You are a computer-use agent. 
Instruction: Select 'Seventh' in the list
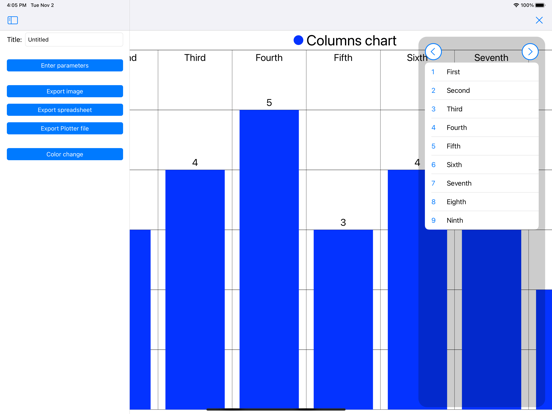[482, 183]
